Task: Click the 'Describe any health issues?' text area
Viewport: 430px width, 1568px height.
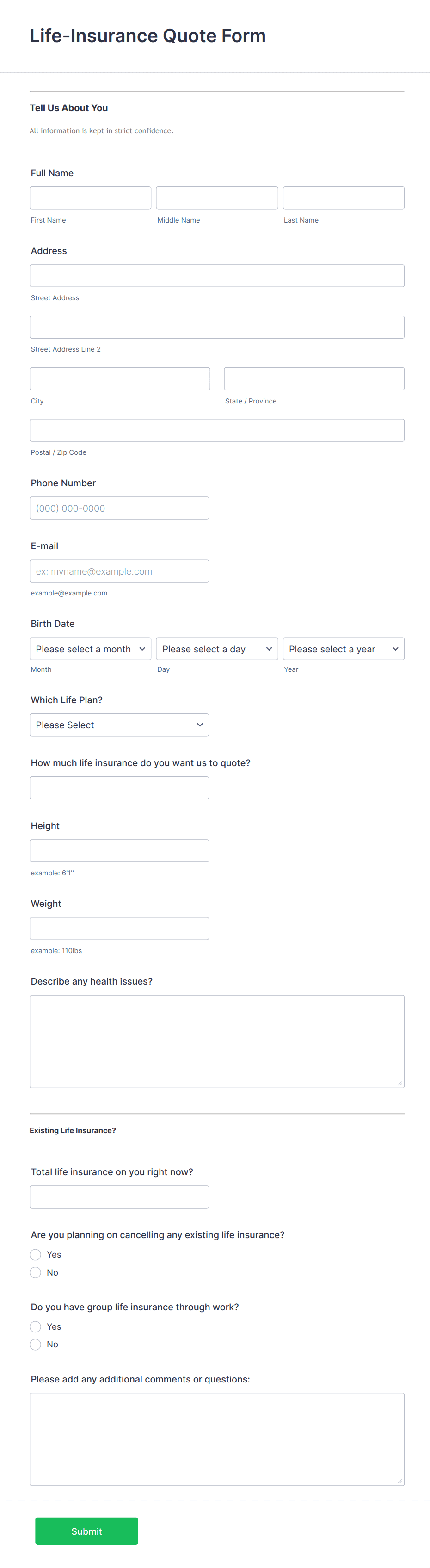Action: coord(216,1041)
